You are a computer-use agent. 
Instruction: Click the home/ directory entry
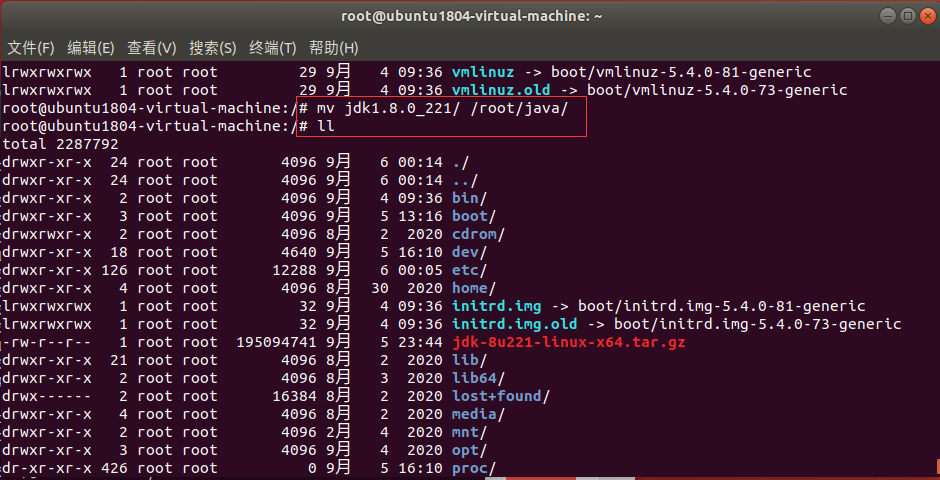[474, 288]
